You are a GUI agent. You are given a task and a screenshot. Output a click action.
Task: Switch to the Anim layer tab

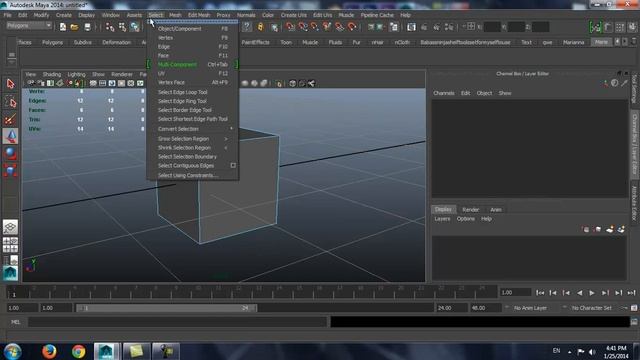coord(496,209)
